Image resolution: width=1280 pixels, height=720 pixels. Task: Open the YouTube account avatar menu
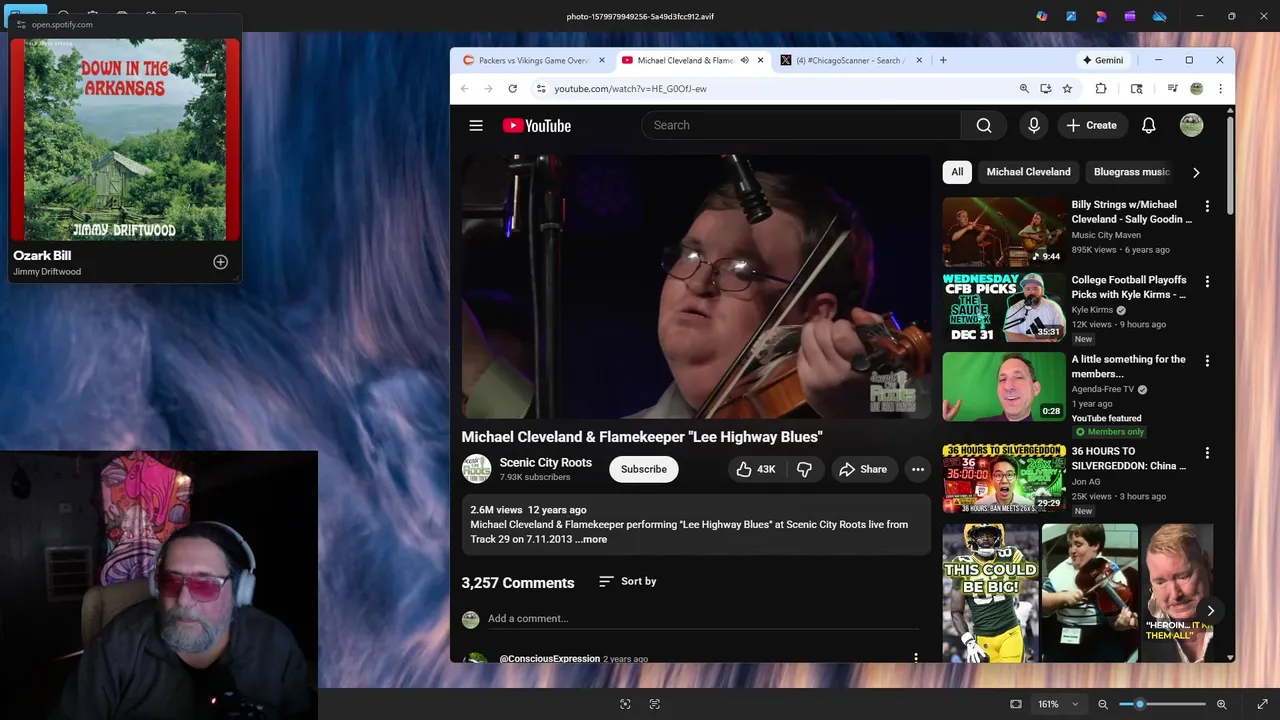(1191, 125)
